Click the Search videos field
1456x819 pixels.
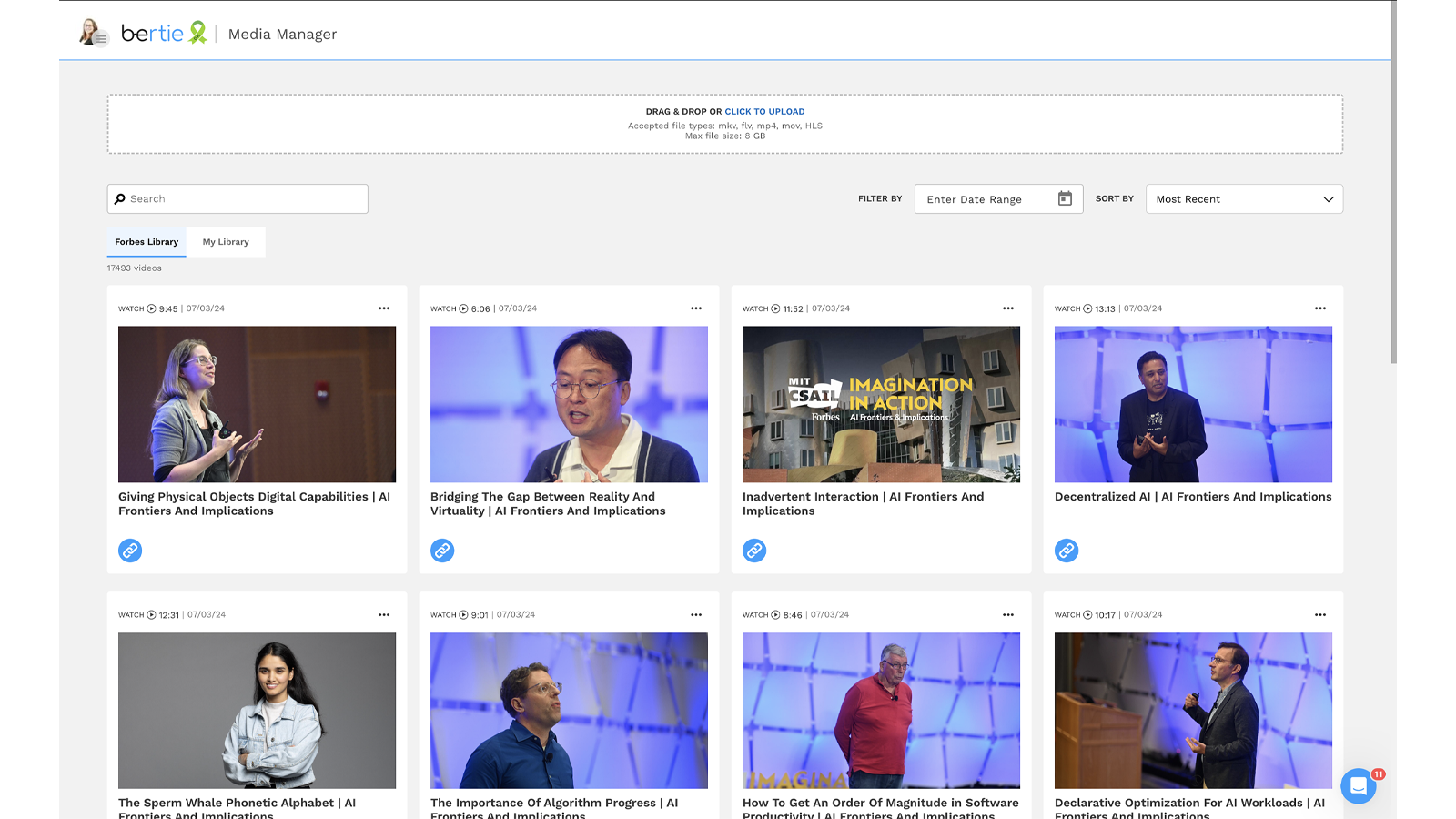[238, 198]
